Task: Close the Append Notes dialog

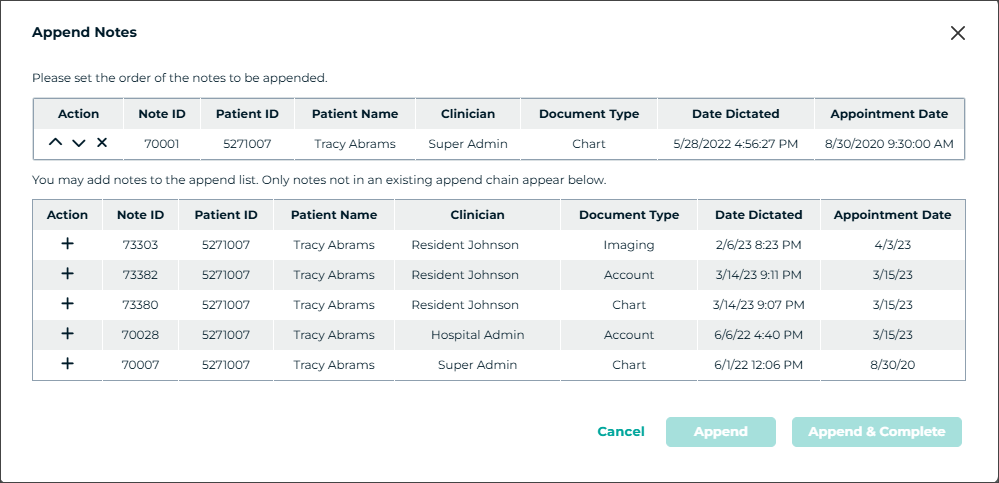Action: (957, 33)
